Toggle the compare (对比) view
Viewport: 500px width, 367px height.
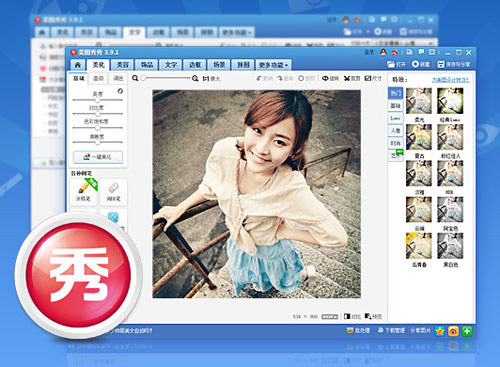point(352,316)
